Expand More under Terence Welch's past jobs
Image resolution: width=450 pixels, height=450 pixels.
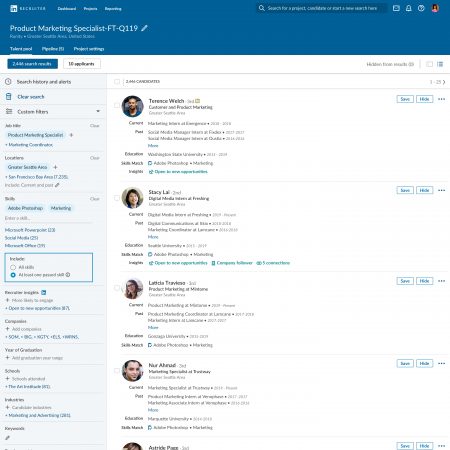[153, 146]
